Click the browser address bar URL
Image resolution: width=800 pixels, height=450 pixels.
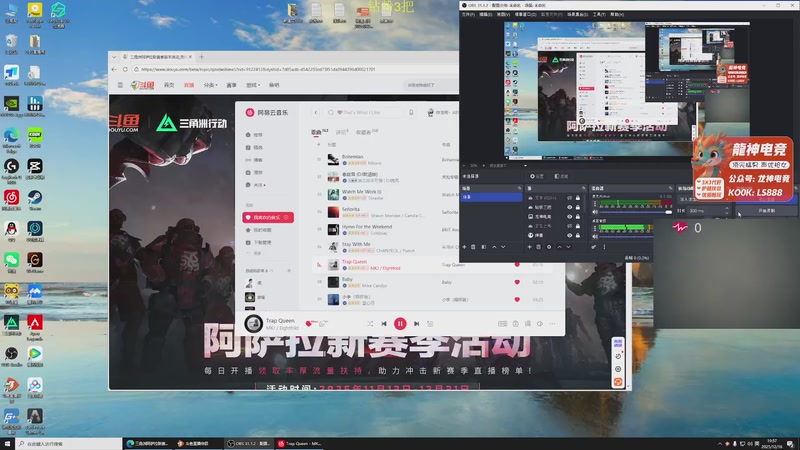coord(258,69)
